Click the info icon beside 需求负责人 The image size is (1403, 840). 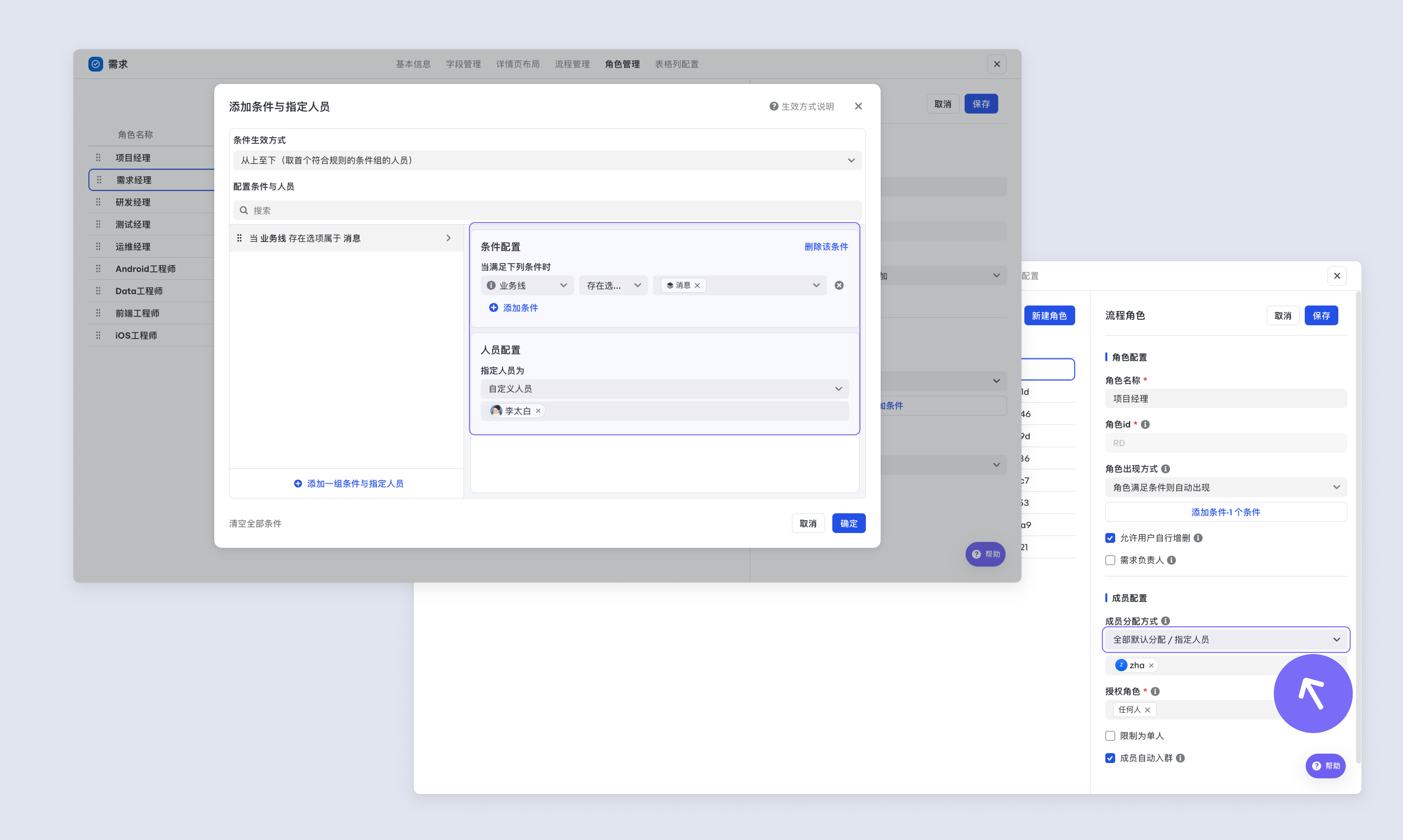(1171, 560)
